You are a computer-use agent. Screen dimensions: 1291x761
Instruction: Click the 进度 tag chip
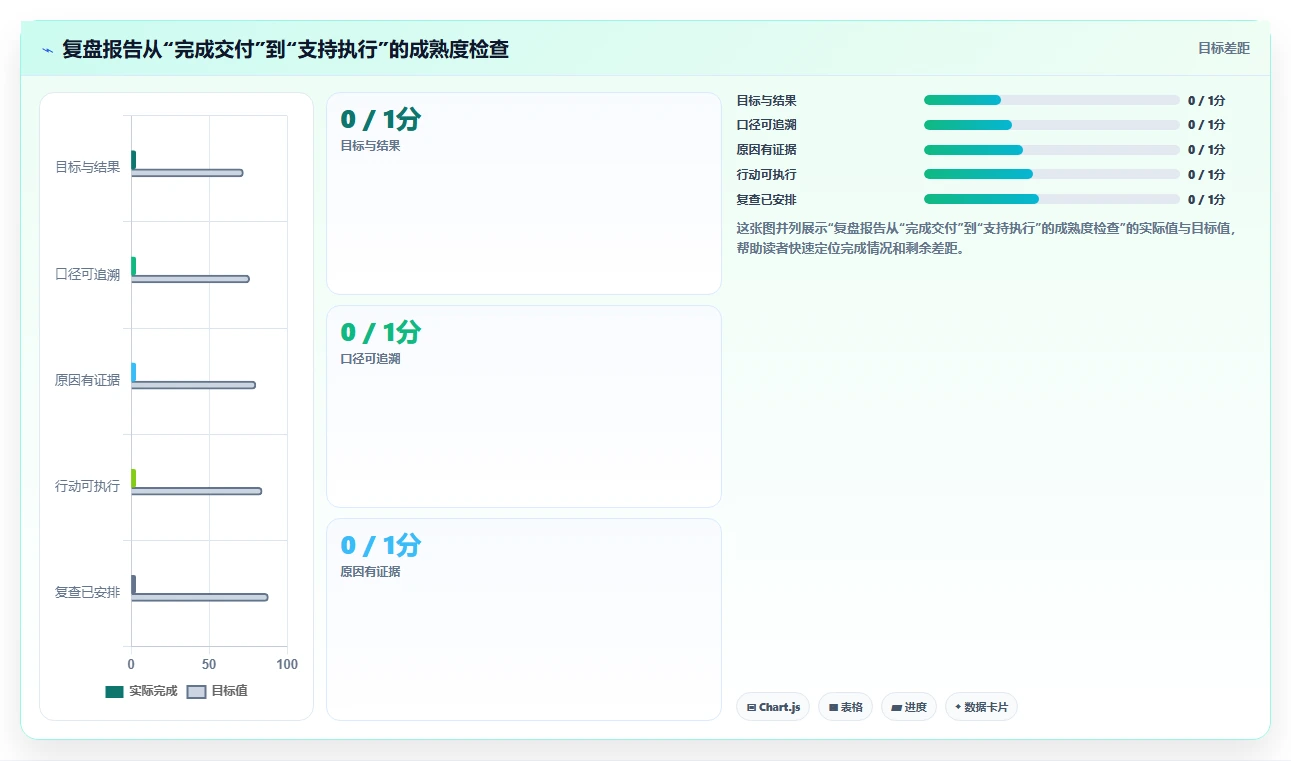(908, 707)
